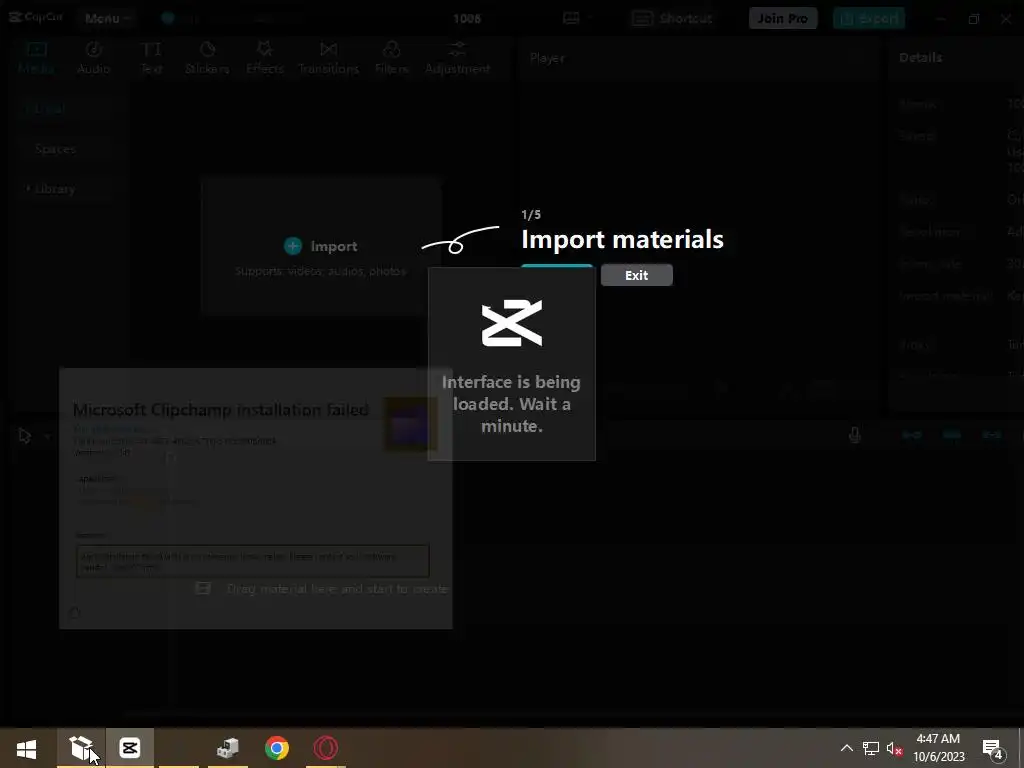
Task: Click the Details panel title
Action: coord(920,57)
